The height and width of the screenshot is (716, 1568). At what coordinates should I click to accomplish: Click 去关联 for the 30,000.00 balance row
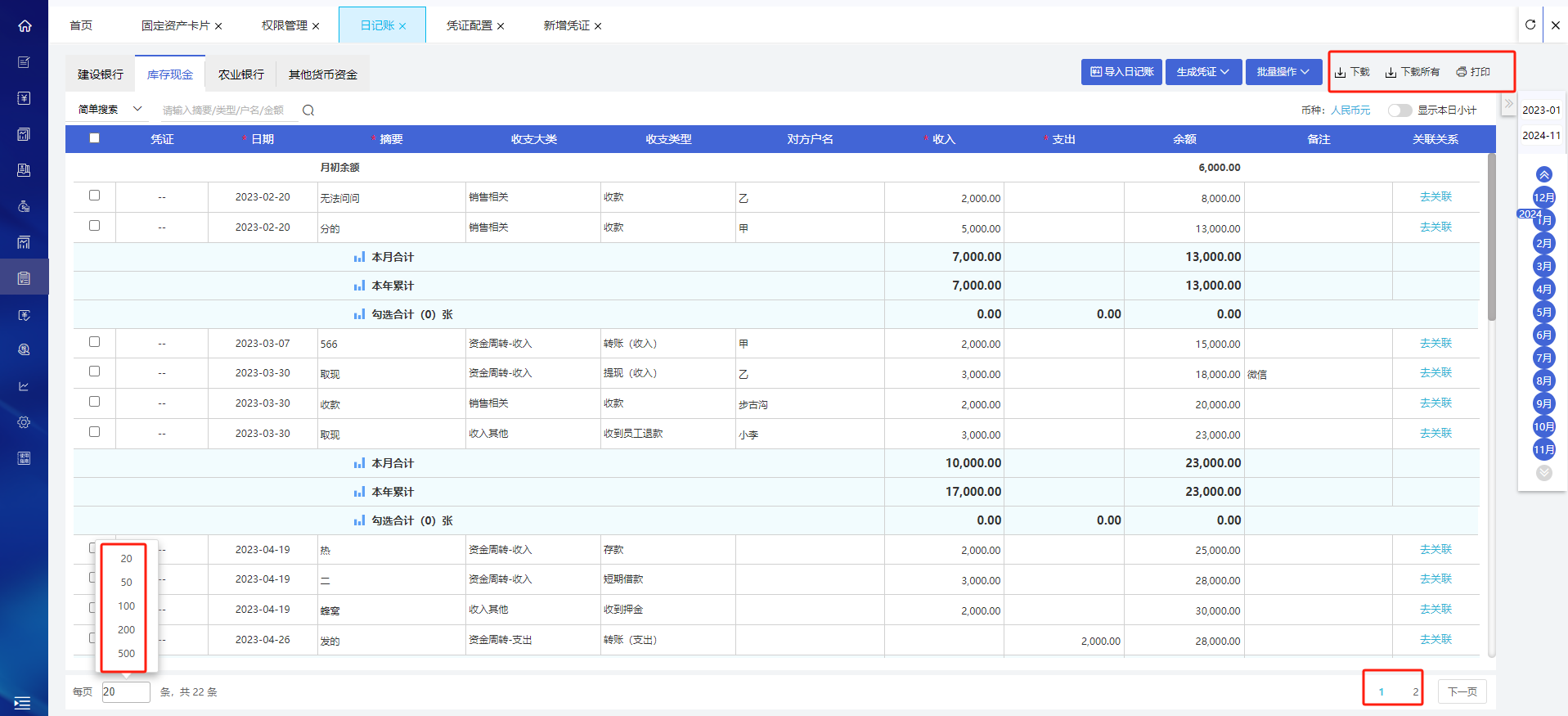pos(1435,610)
